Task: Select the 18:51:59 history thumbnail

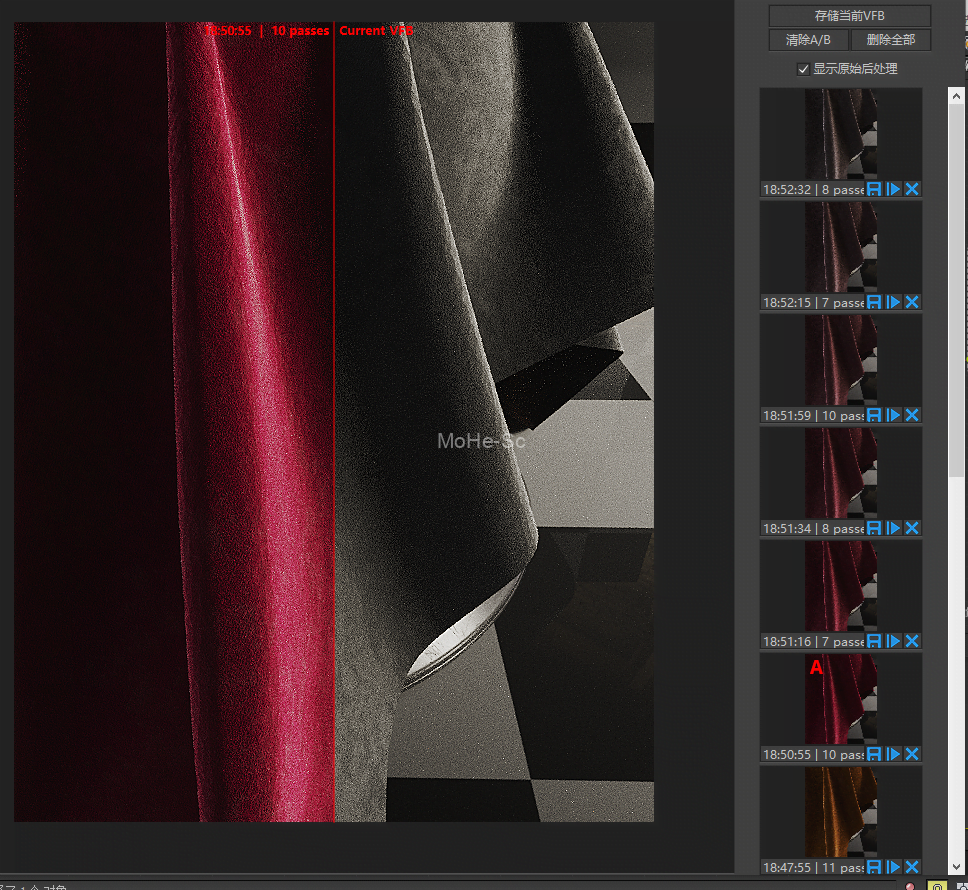Action: click(840, 360)
